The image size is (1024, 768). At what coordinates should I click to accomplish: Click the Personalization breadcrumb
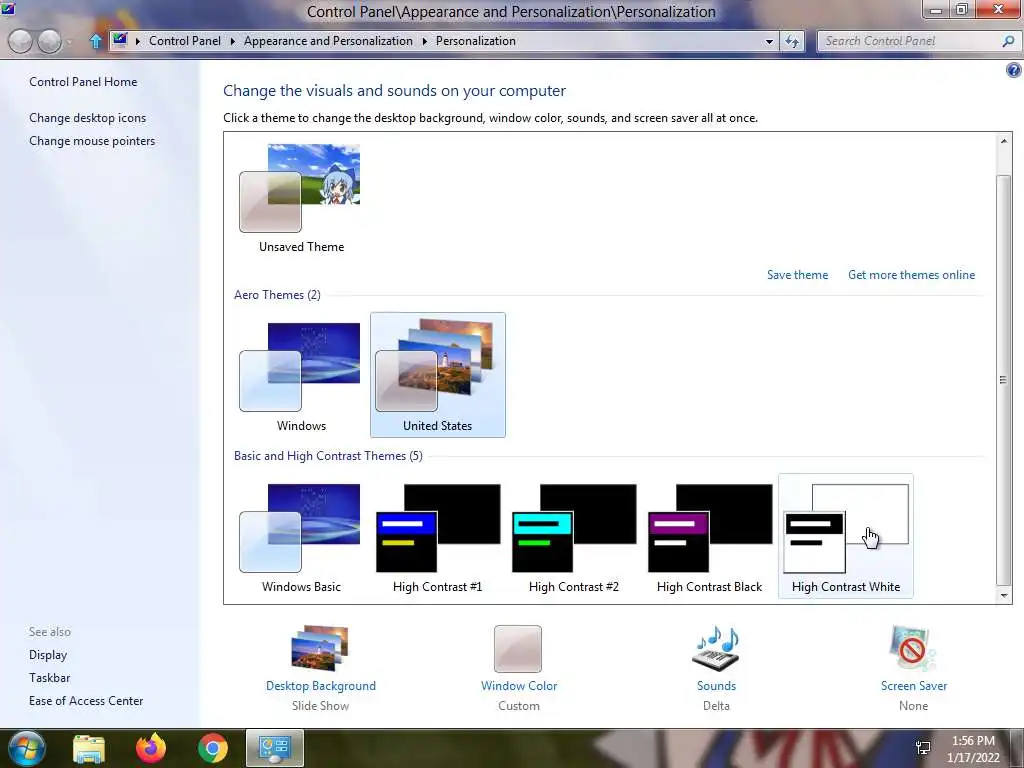pyautogui.click(x=475, y=40)
